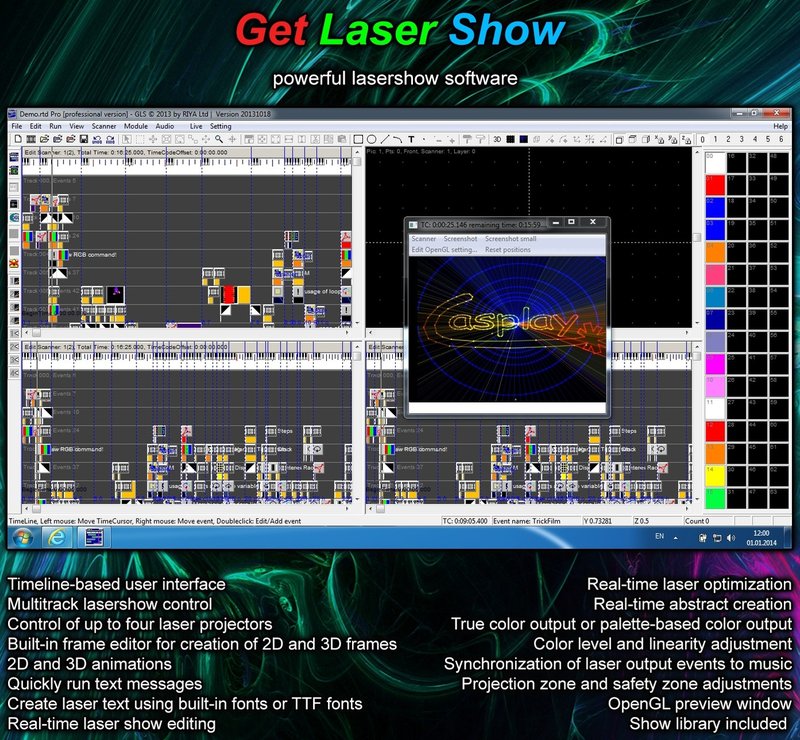Pick the green palette swatch
The width and height of the screenshot is (800, 740).
coord(715,498)
